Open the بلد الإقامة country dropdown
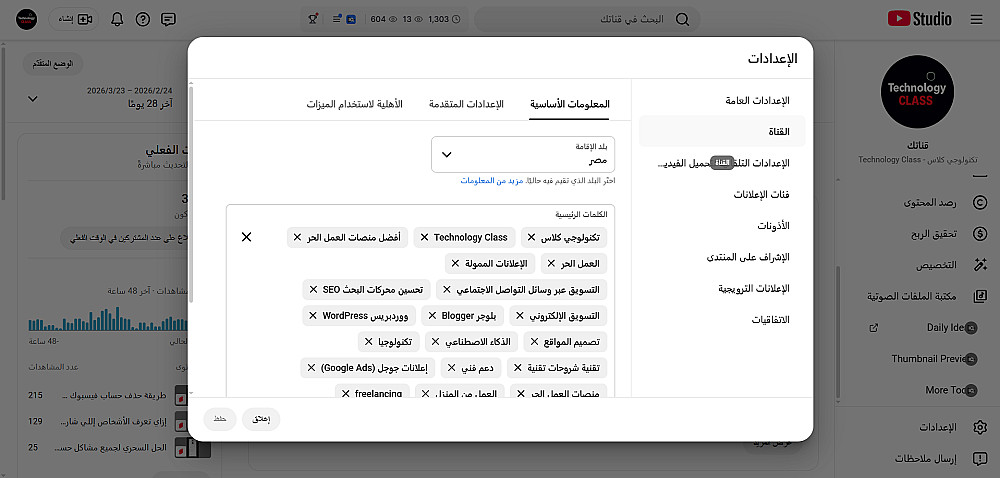 coord(523,154)
